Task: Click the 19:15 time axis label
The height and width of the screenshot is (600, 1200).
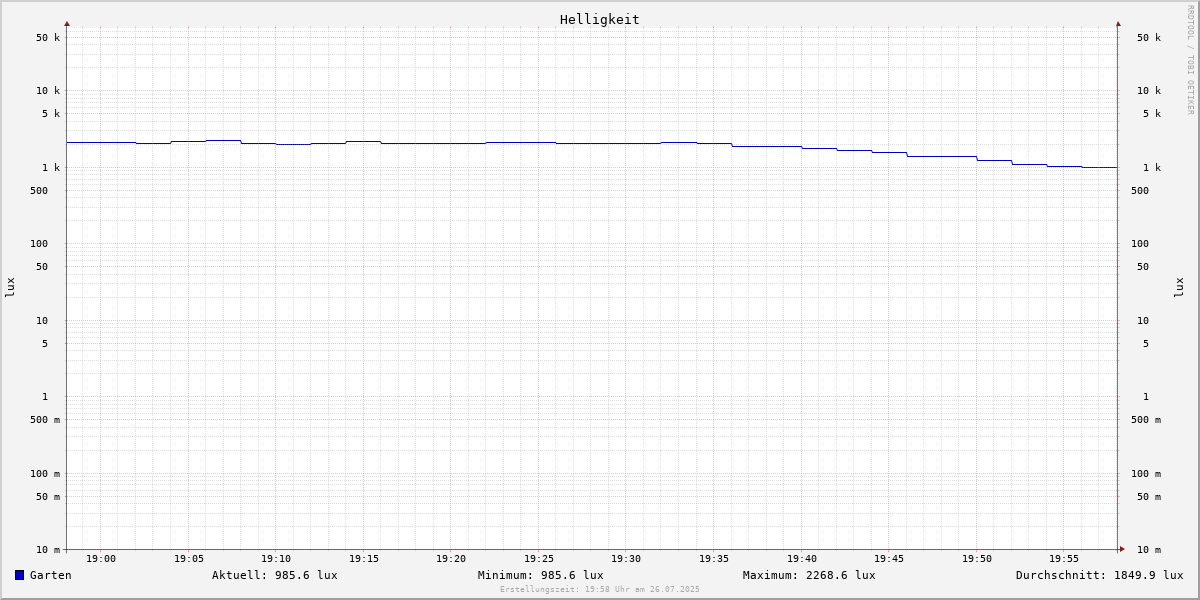Action: click(364, 559)
